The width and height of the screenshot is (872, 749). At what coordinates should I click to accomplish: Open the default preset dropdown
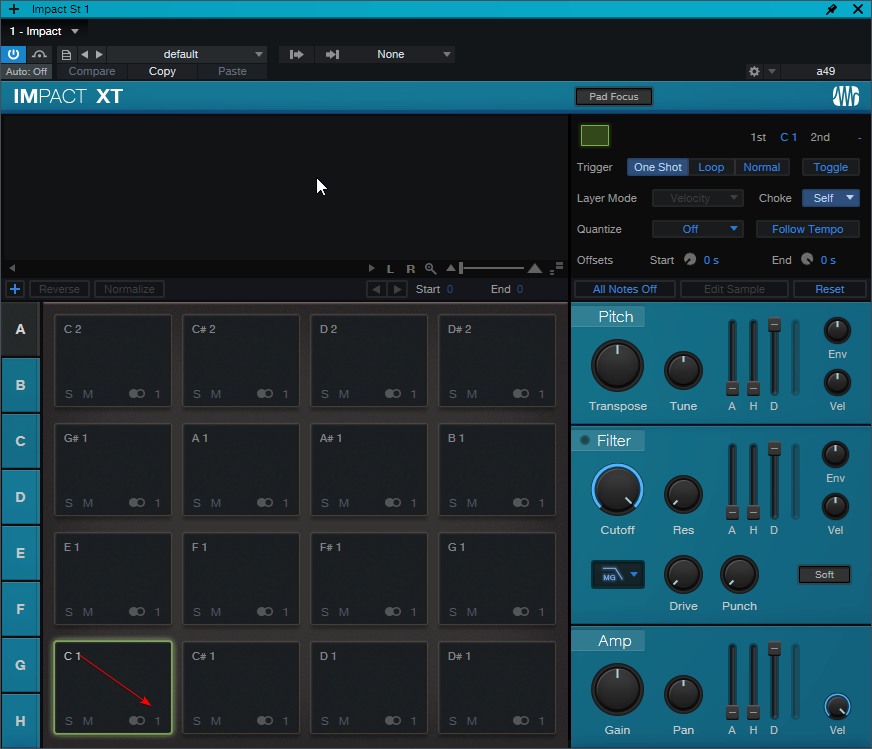pos(187,54)
